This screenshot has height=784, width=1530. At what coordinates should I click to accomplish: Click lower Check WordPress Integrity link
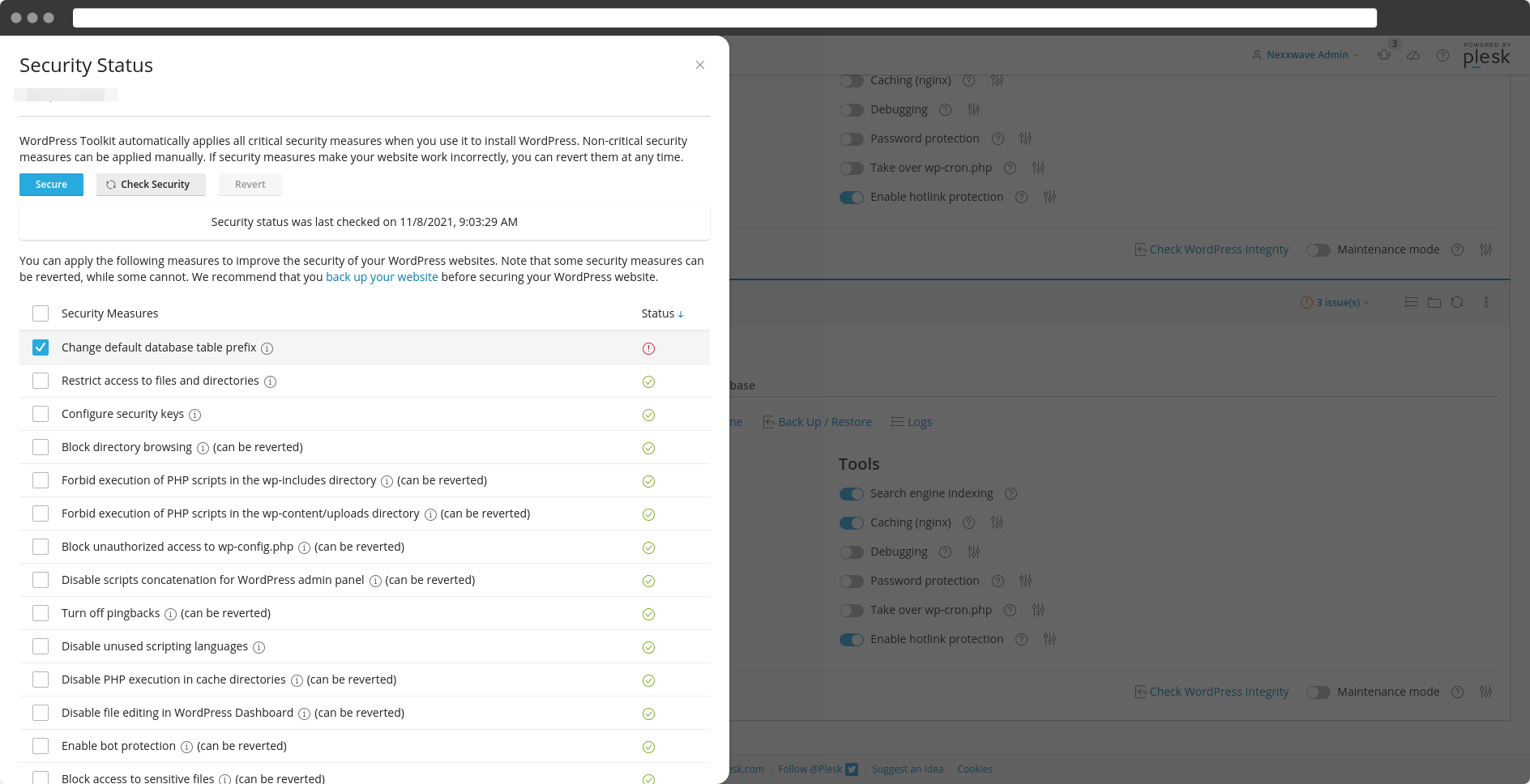click(1212, 692)
